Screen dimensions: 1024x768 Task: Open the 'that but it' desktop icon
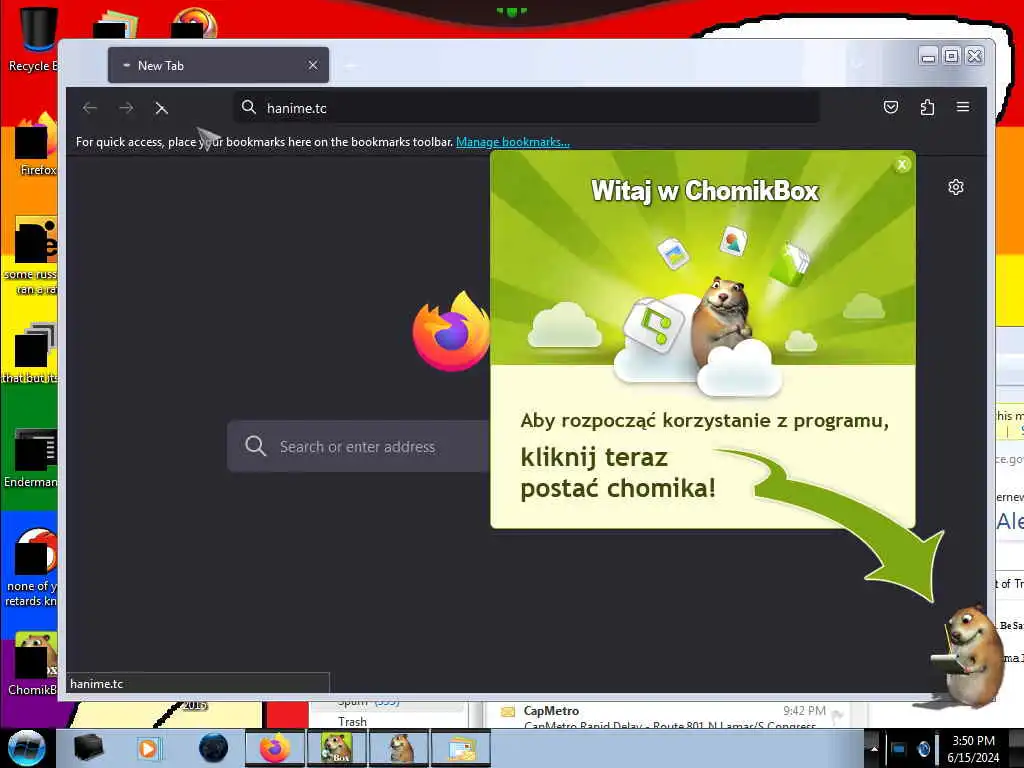coord(31,354)
